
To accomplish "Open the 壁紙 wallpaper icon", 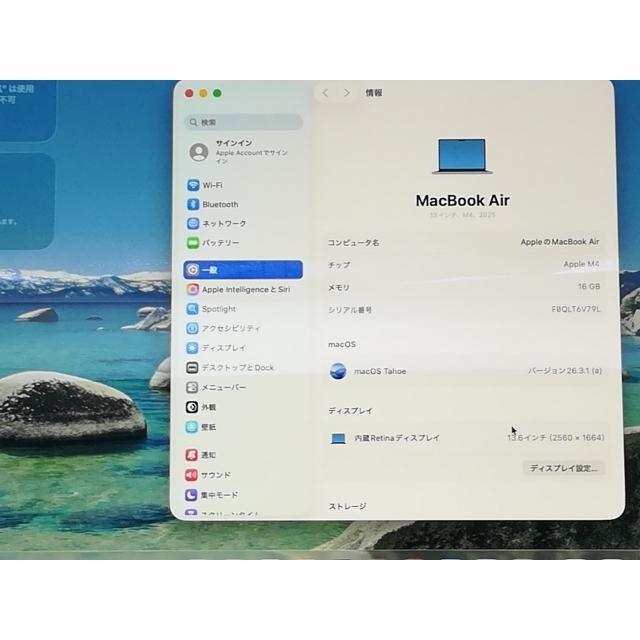I will coord(192,427).
